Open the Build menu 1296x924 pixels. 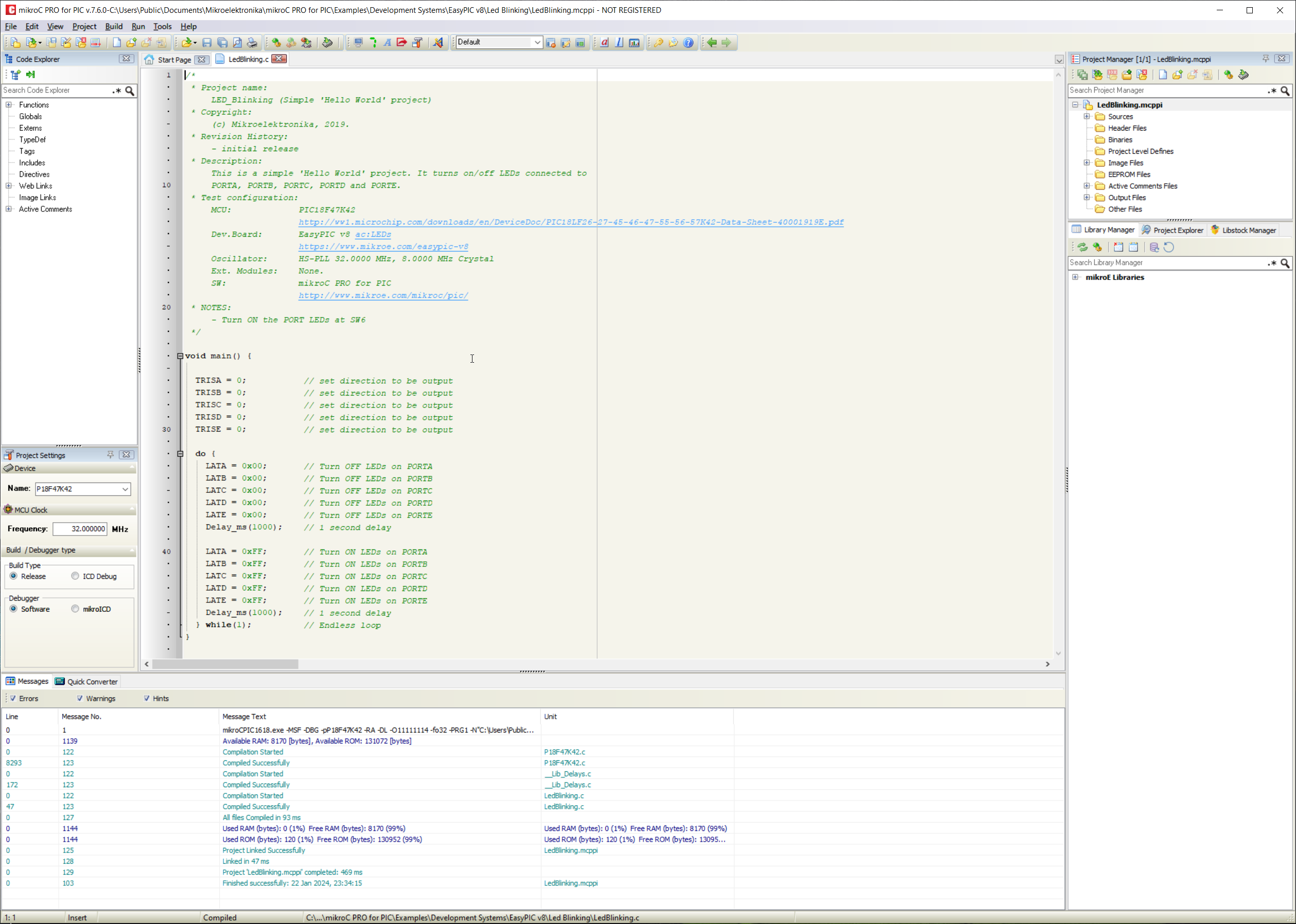click(114, 26)
